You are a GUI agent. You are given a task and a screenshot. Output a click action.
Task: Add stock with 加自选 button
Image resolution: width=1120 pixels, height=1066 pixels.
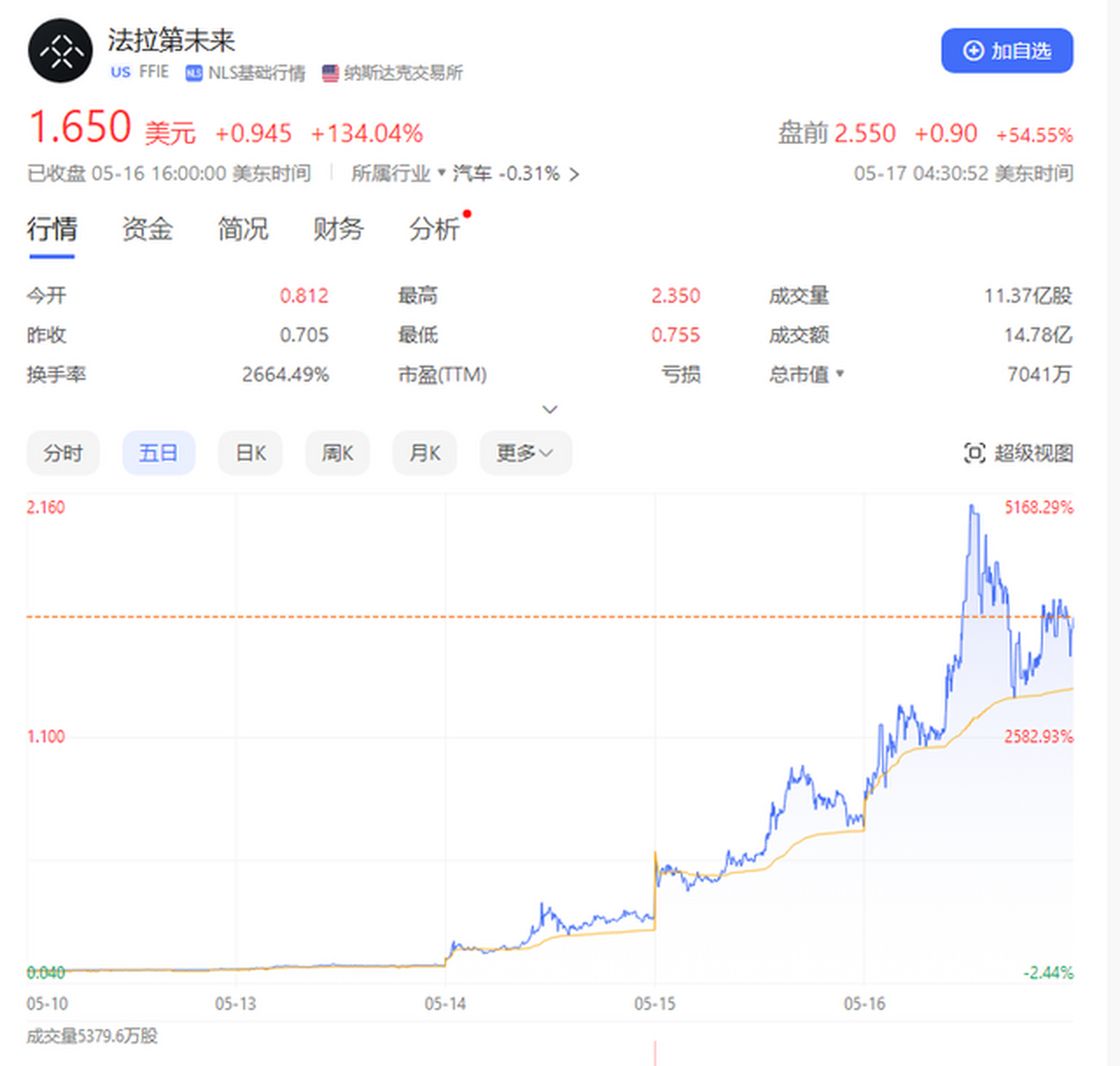[x=1007, y=51]
